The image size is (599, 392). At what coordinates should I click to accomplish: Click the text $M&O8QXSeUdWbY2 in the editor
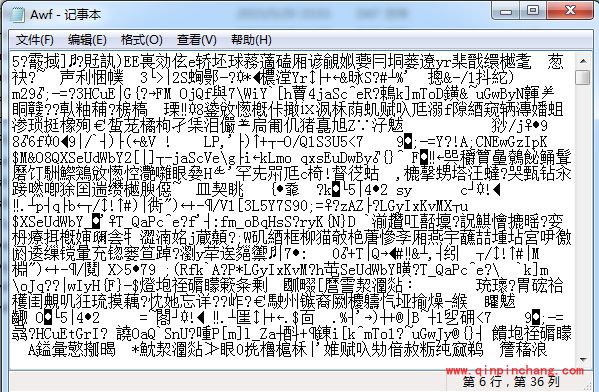(x=72, y=158)
